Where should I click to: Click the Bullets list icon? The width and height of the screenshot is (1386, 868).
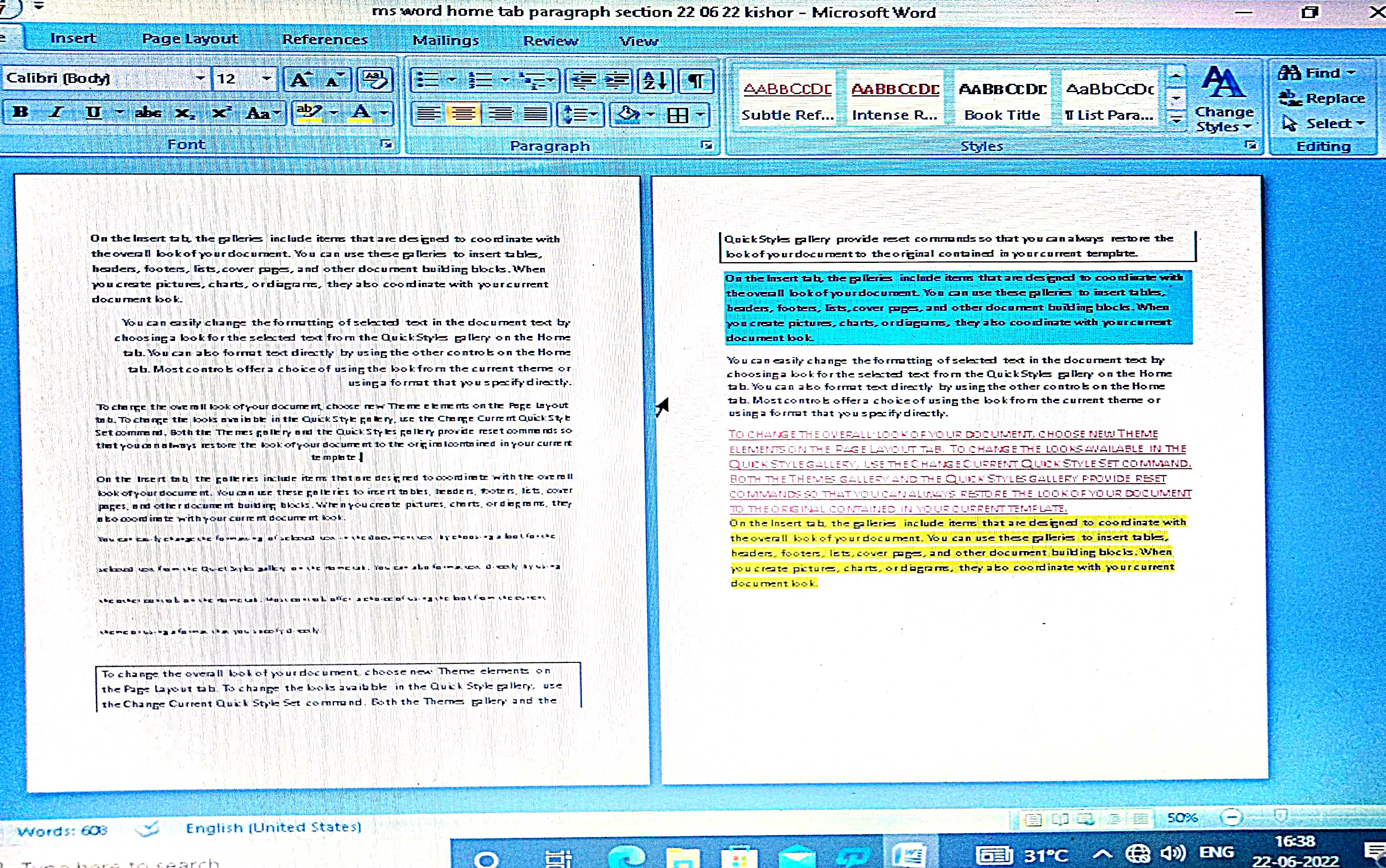click(427, 80)
